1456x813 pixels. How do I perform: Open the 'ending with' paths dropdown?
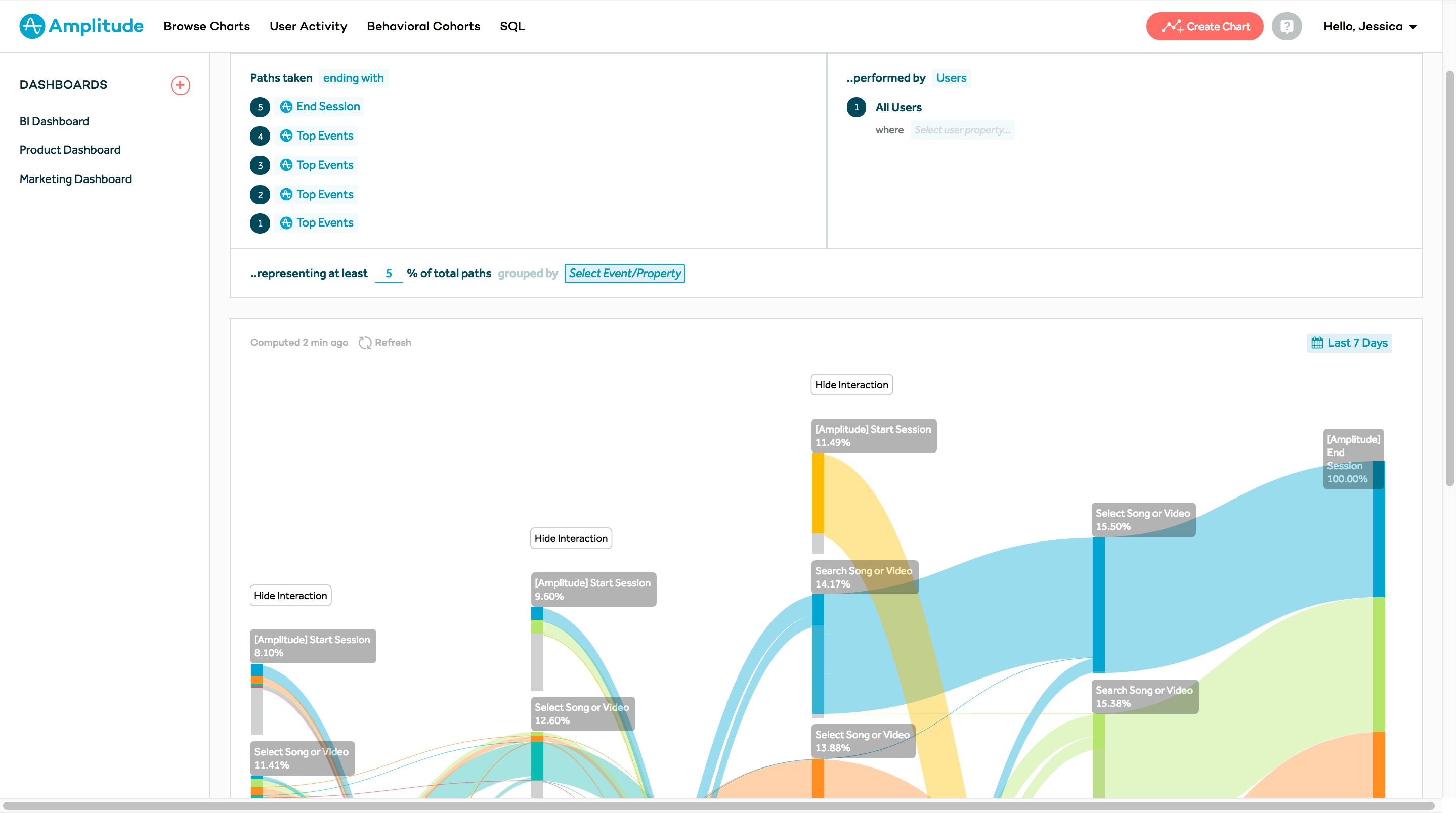coord(353,78)
